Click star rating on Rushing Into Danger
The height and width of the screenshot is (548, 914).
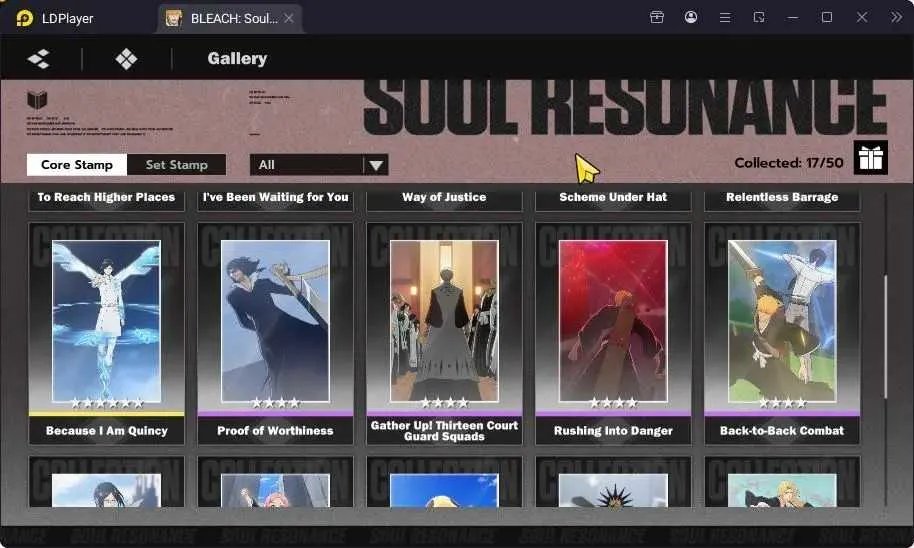coord(613,403)
